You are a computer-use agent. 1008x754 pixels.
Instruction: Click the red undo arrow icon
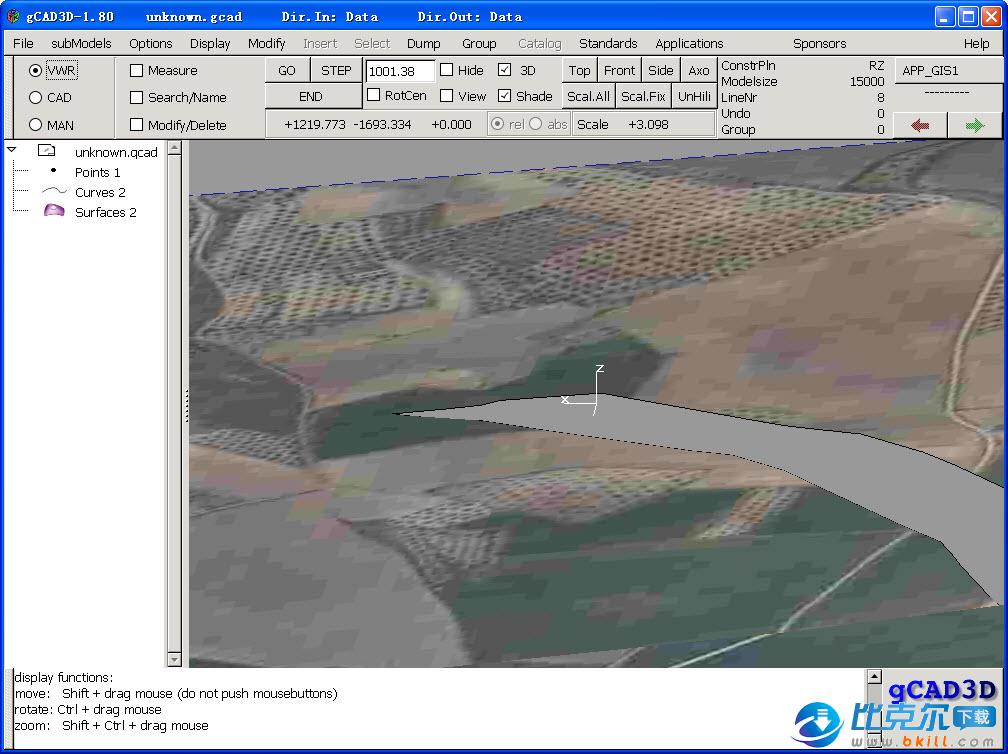pyautogui.click(x=920, y=125)
